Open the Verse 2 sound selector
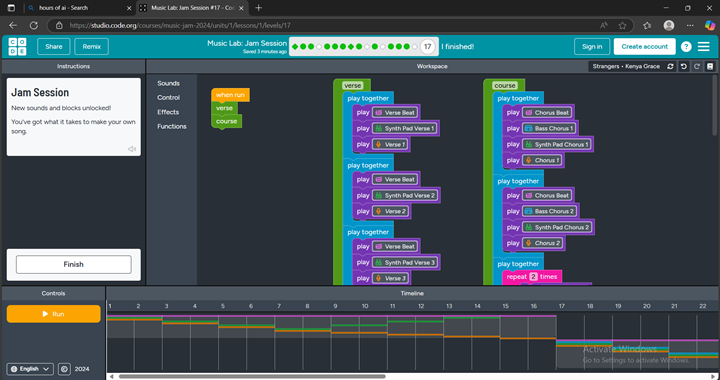Viewport: 720px width, 380px height. point(390,212)
